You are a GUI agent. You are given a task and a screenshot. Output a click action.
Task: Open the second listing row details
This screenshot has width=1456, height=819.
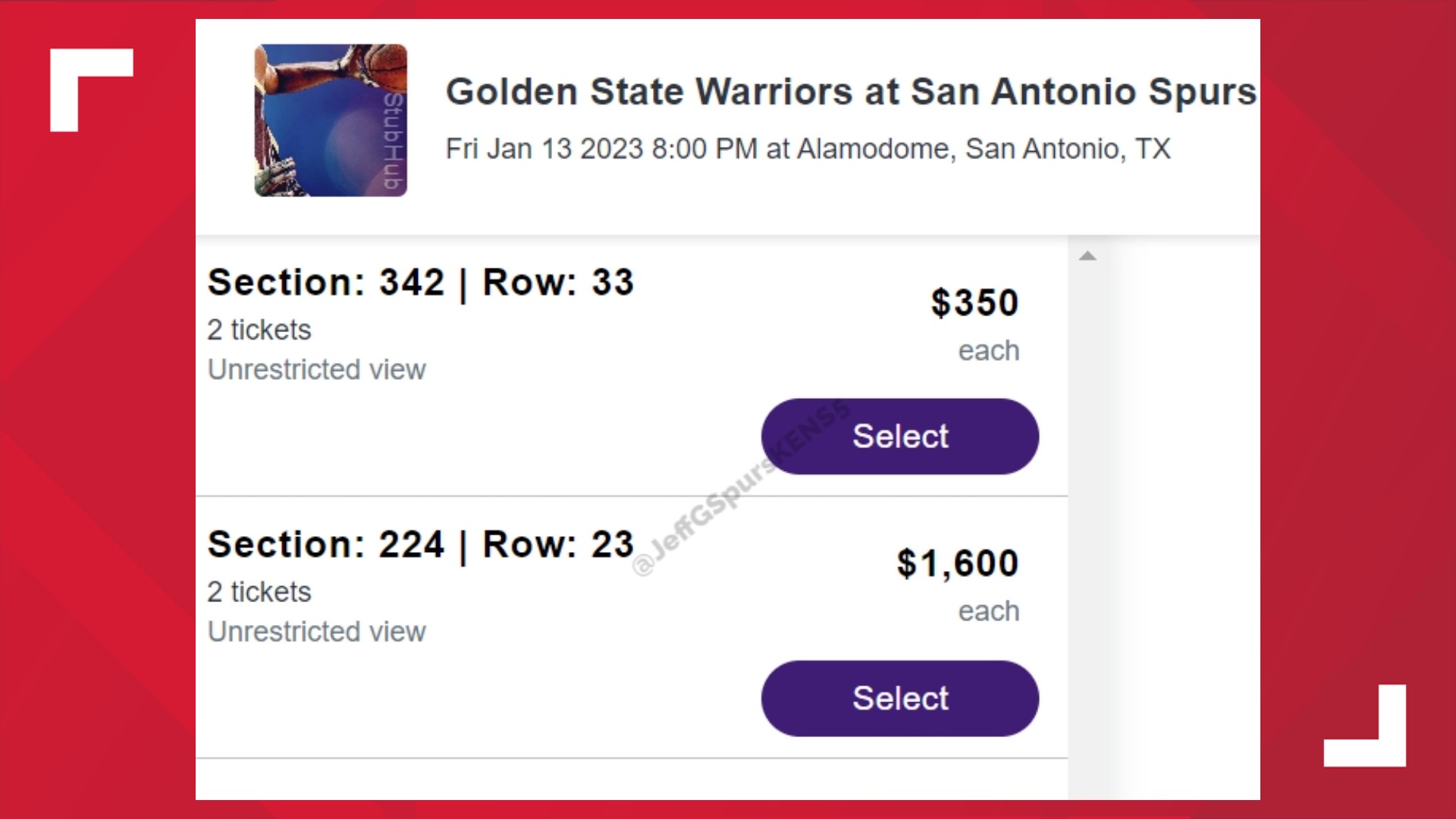[x=531, y=588]
